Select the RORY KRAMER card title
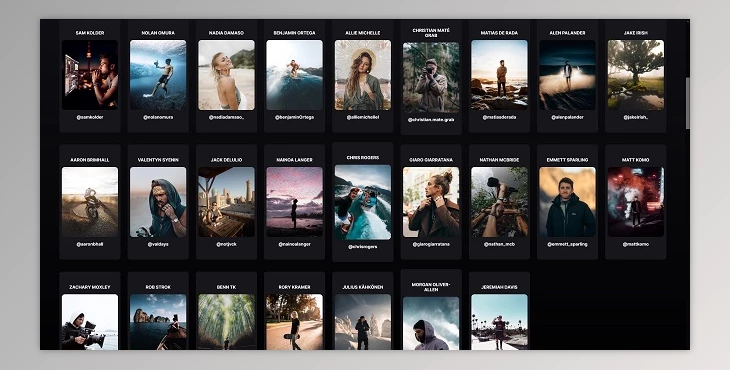The image size is (730, 370). click(x=294, y=287)
